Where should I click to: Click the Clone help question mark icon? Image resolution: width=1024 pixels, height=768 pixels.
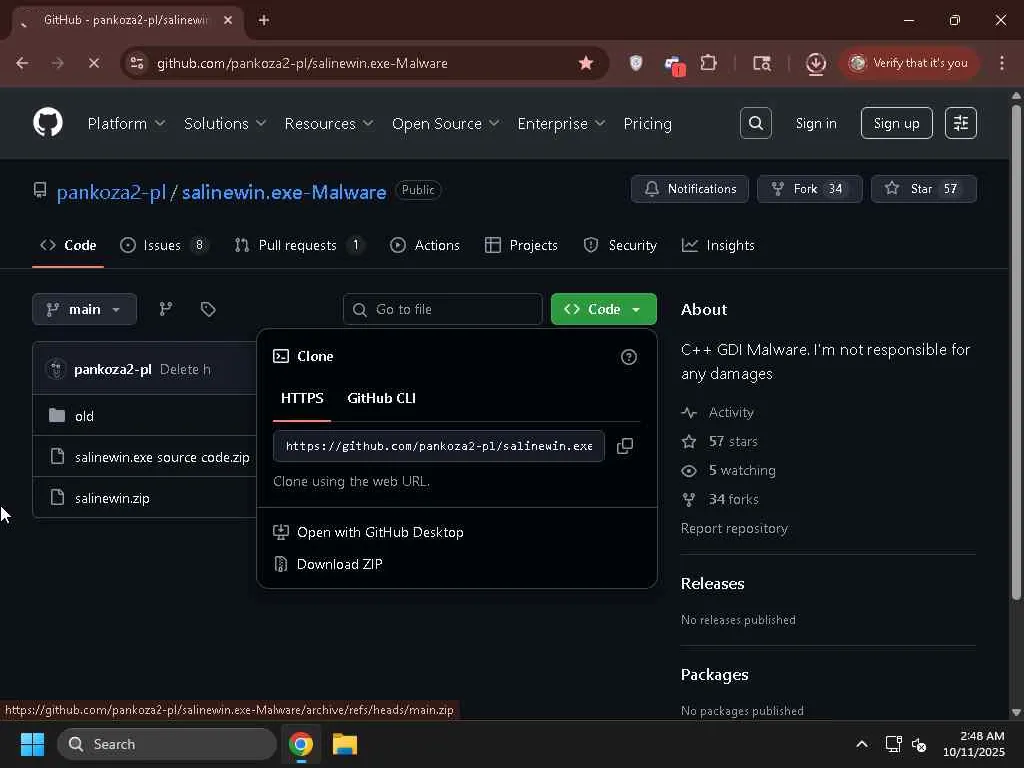(628, 357)
